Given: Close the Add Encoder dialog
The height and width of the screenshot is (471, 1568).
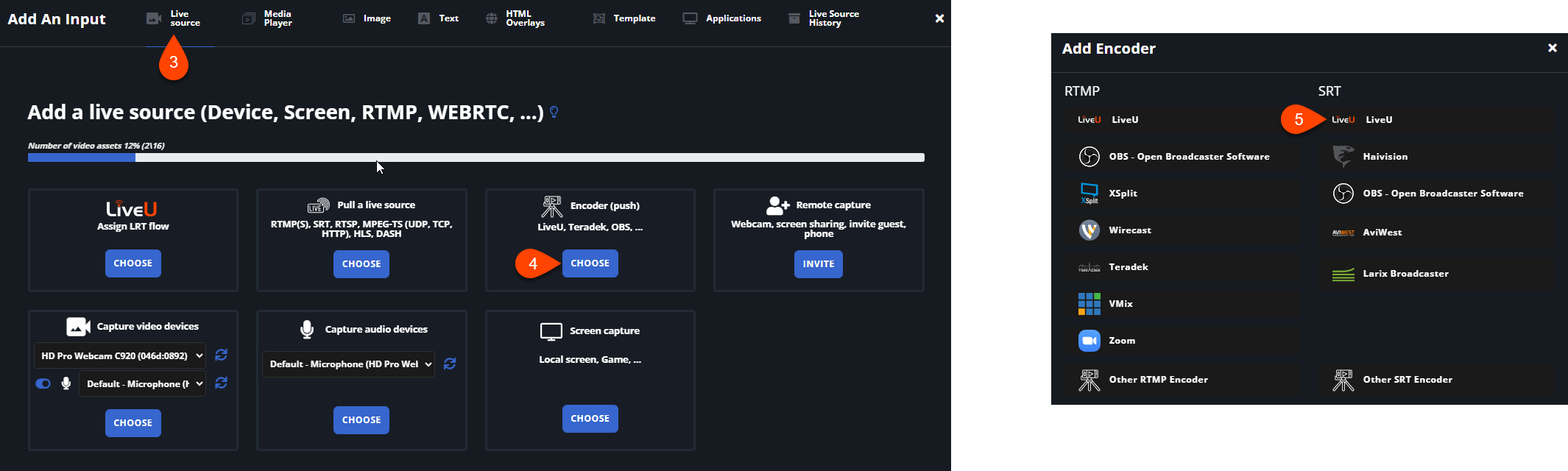Looking at the screenshot, I should click(x=1552, y=48).
